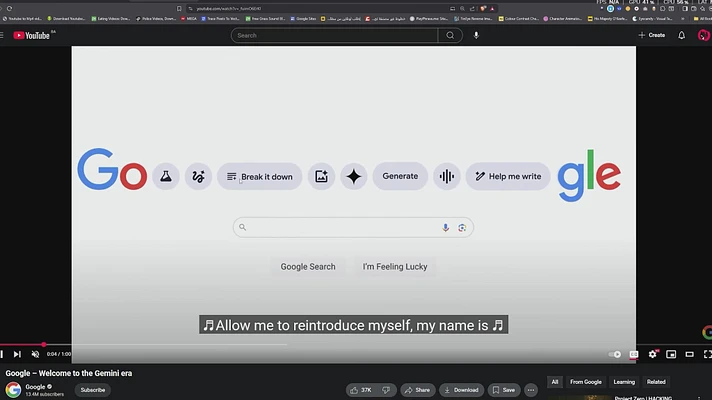Click the Break it down chip
Viewport: 712px width, 400px height.
coord(260,176)
